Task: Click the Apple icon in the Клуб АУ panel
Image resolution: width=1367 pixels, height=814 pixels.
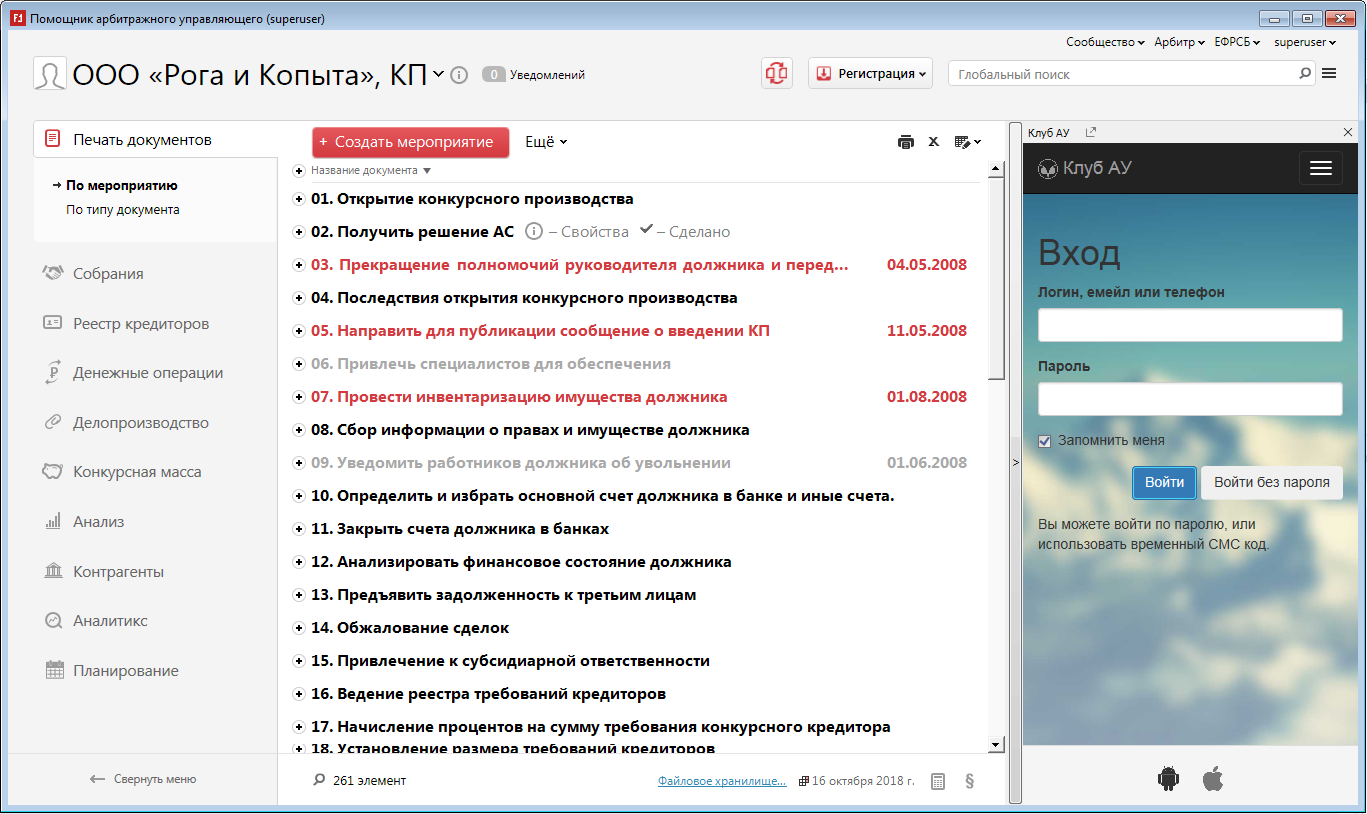Action: click(1213, 778)
